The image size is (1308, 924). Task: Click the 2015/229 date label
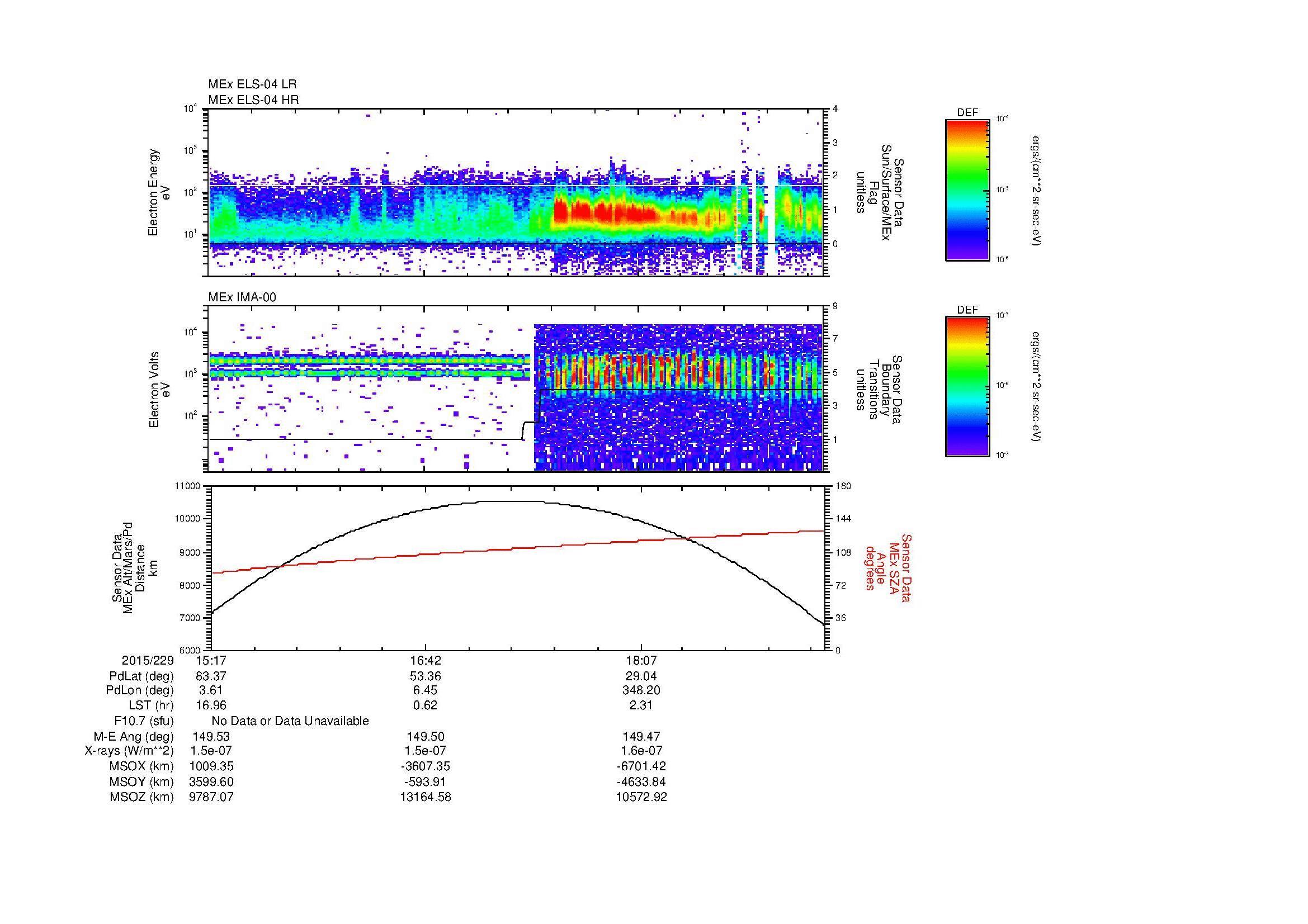click(x=148, y=660)
